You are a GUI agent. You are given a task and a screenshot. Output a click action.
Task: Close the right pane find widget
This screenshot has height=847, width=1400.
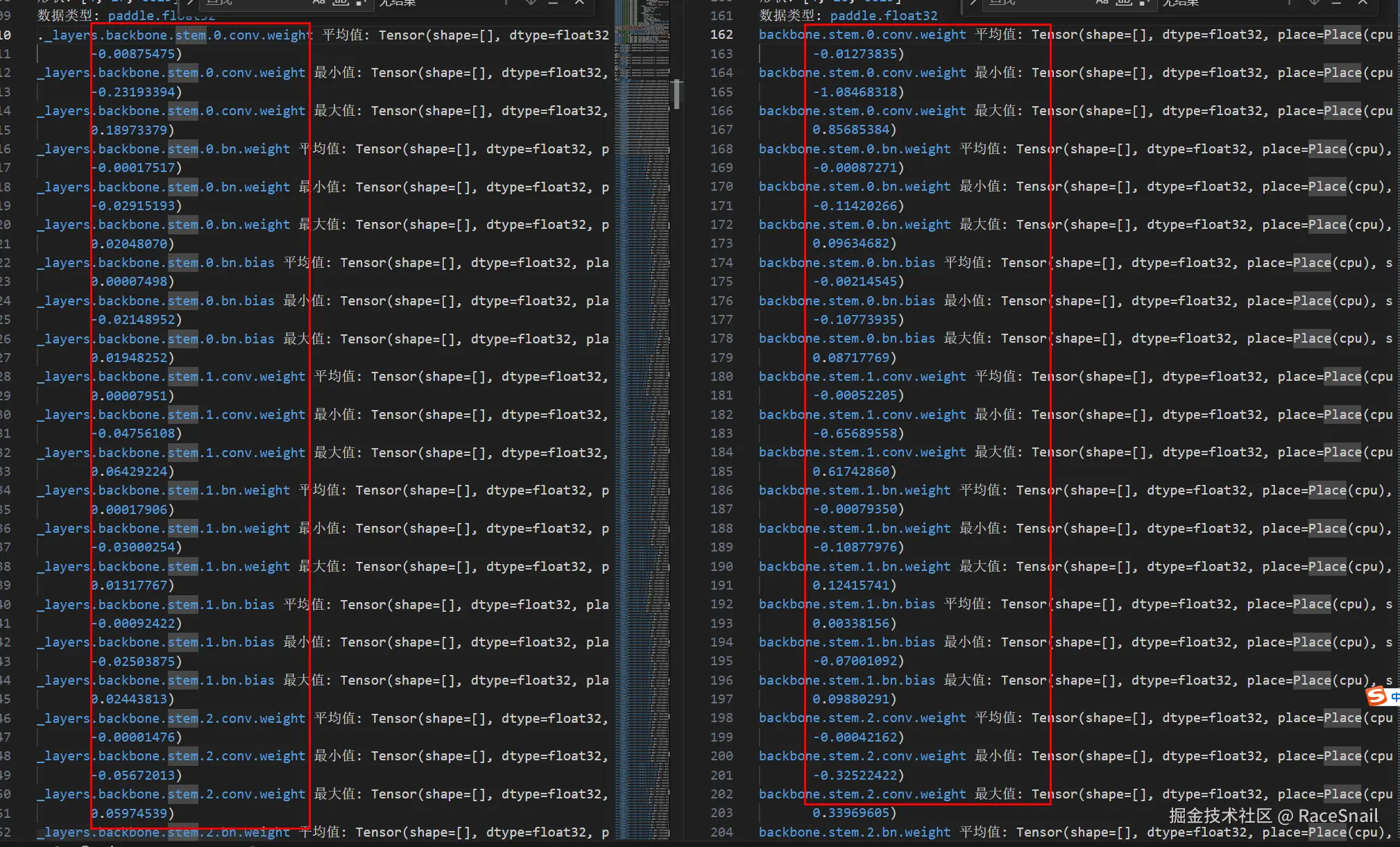[1363, 2]
